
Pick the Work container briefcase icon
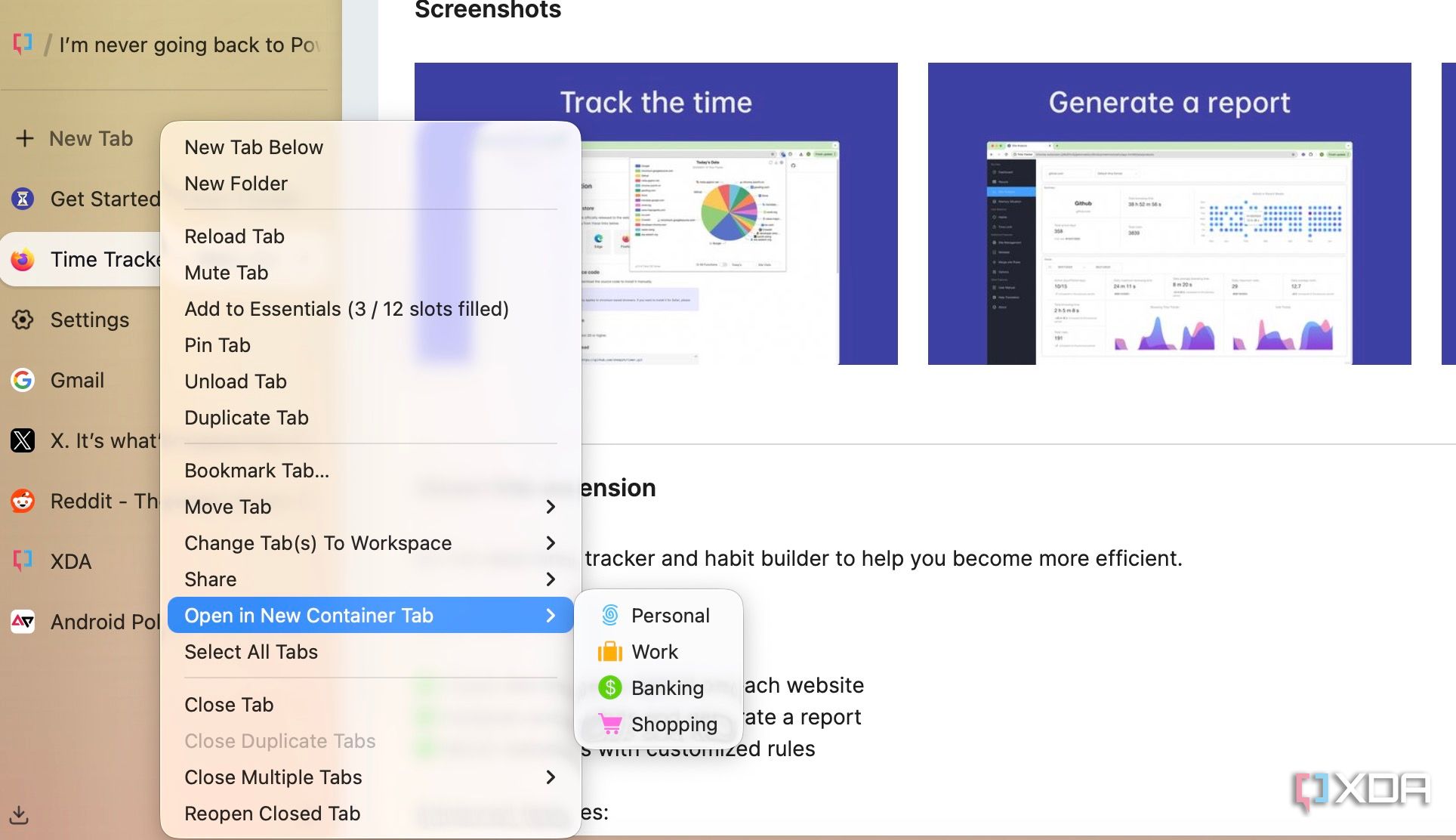[610, 651]
